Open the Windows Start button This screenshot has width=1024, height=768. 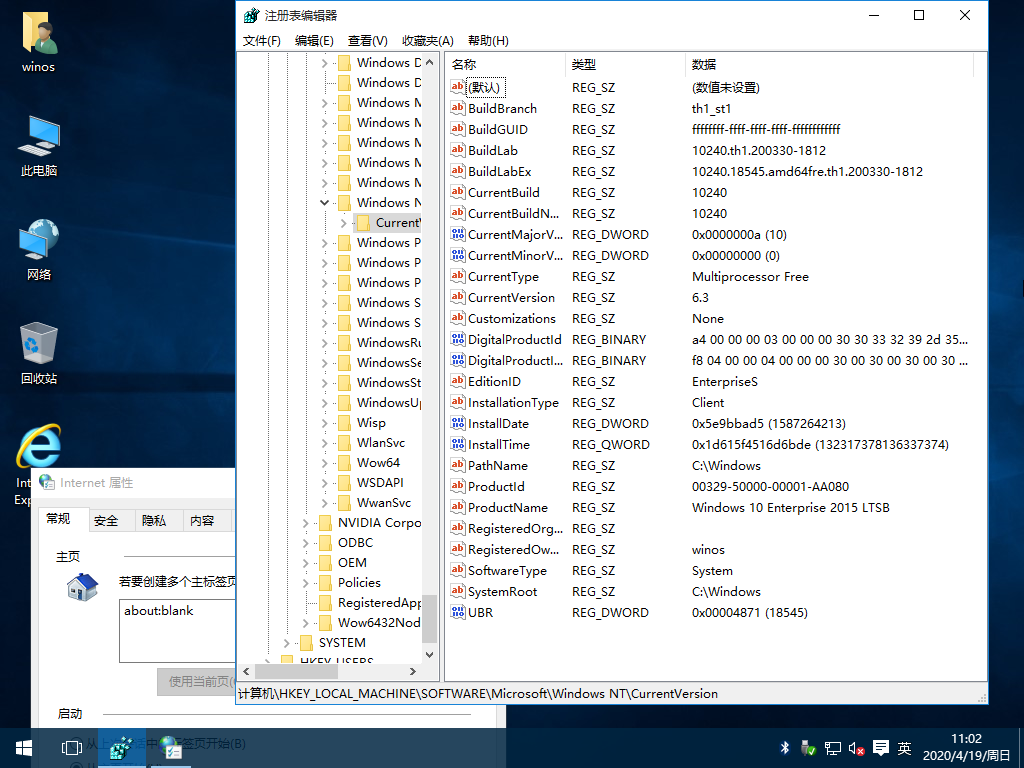[24, 748]
